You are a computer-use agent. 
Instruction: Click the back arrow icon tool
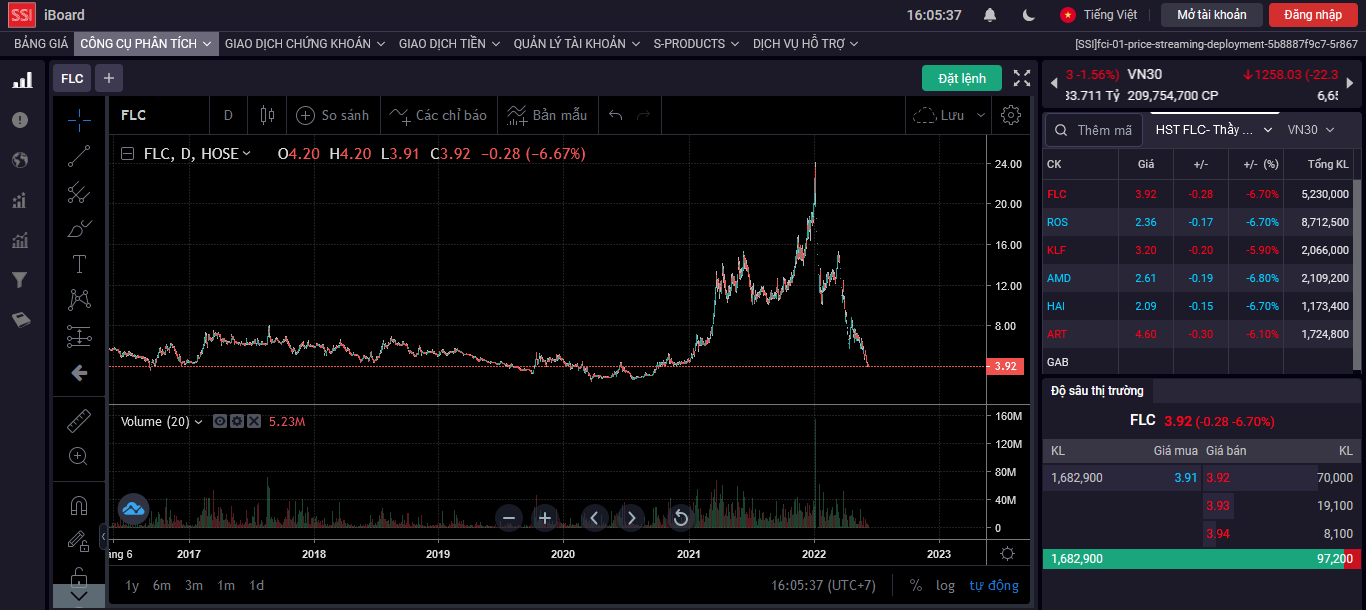[x=79, y=373]
